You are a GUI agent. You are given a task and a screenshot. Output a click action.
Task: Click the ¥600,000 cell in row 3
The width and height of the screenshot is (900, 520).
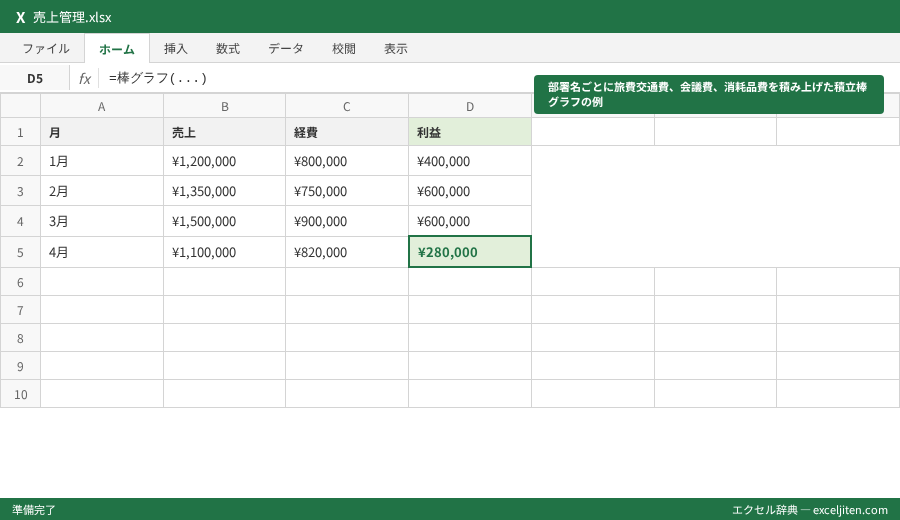click(470, 191)
